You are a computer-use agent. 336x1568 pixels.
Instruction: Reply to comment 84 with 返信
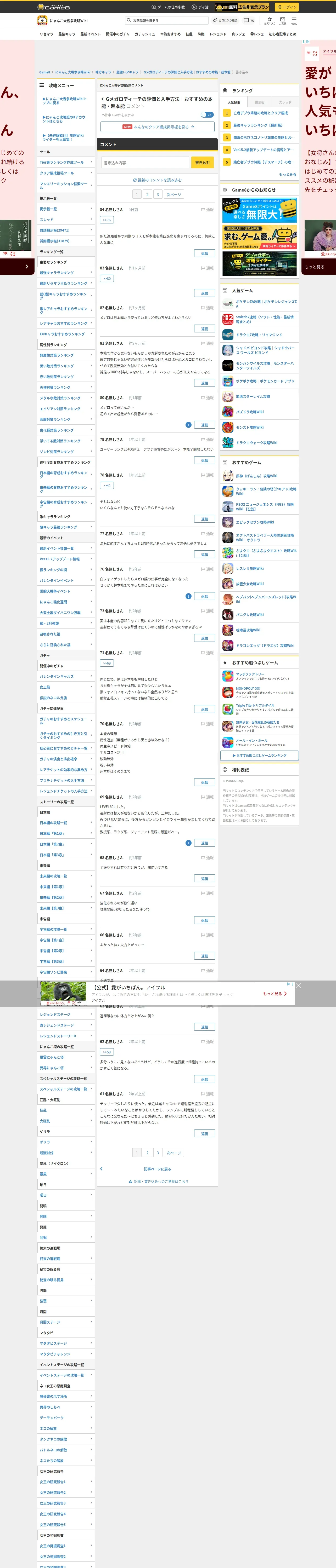point(205,253)
